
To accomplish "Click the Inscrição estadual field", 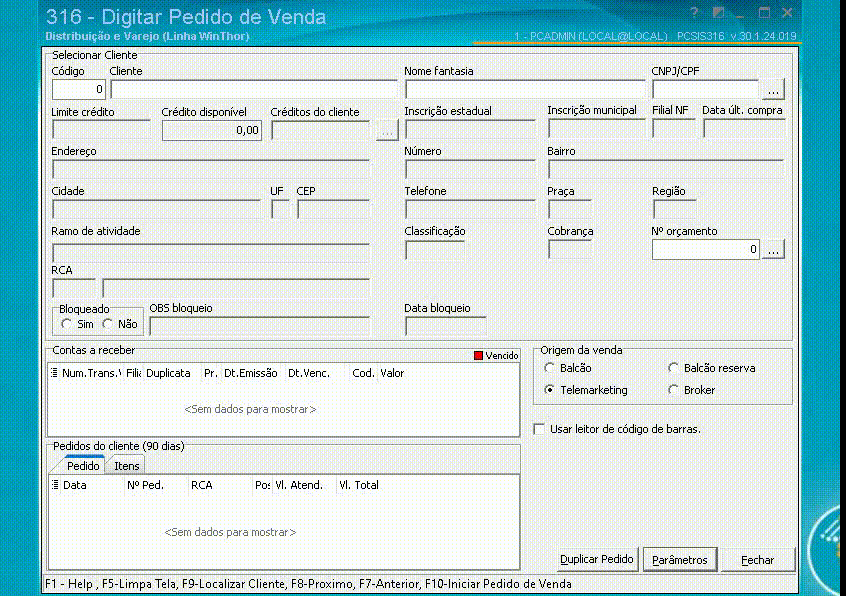I will click(x=470, y=129).
